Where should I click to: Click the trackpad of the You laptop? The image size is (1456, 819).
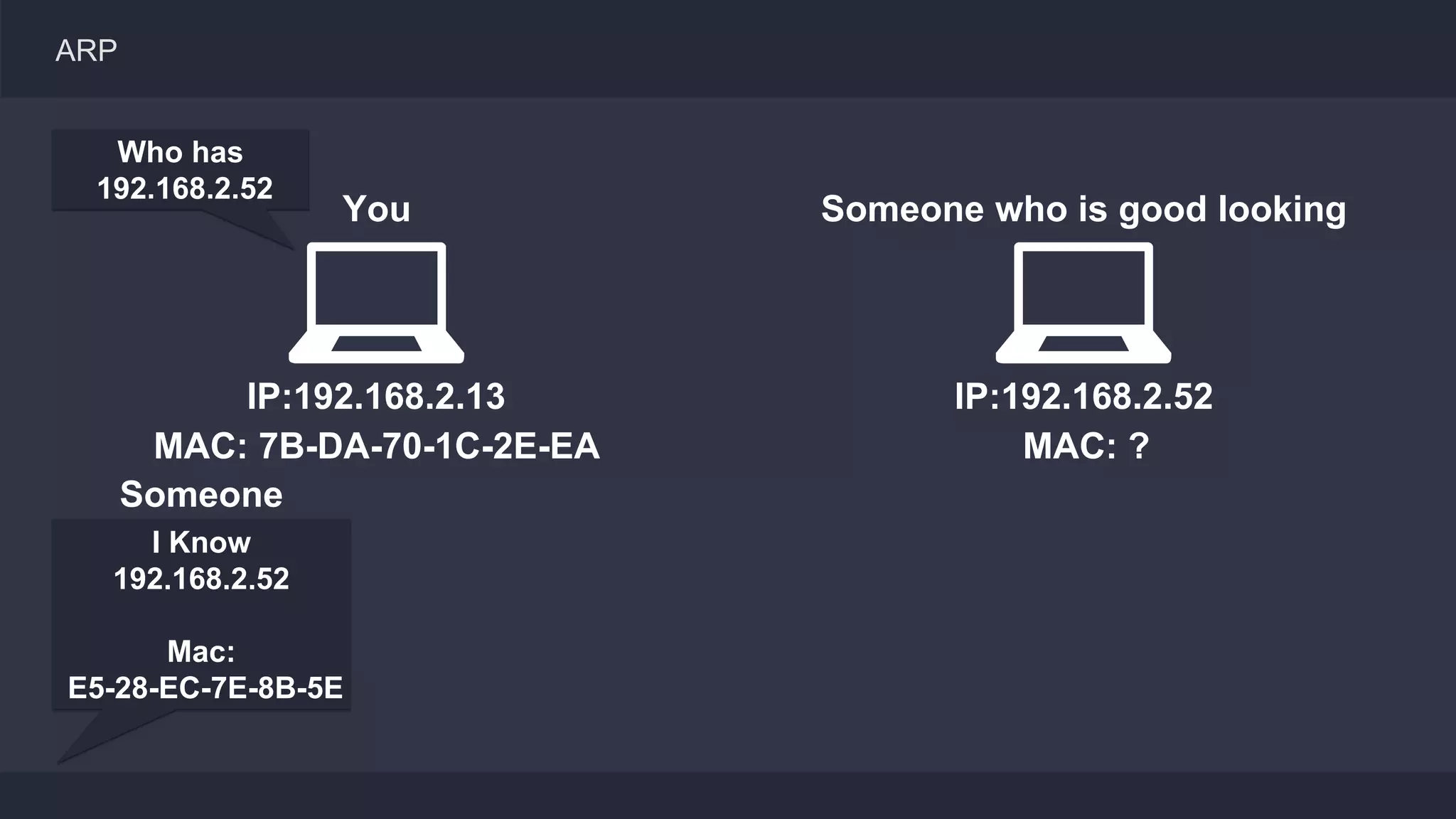(376, 344)
